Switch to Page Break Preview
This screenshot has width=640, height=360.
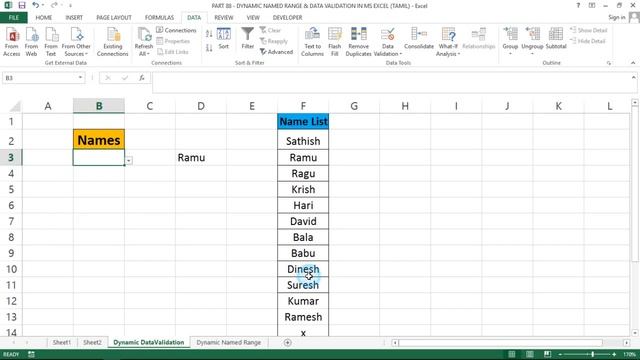[547, 354]
